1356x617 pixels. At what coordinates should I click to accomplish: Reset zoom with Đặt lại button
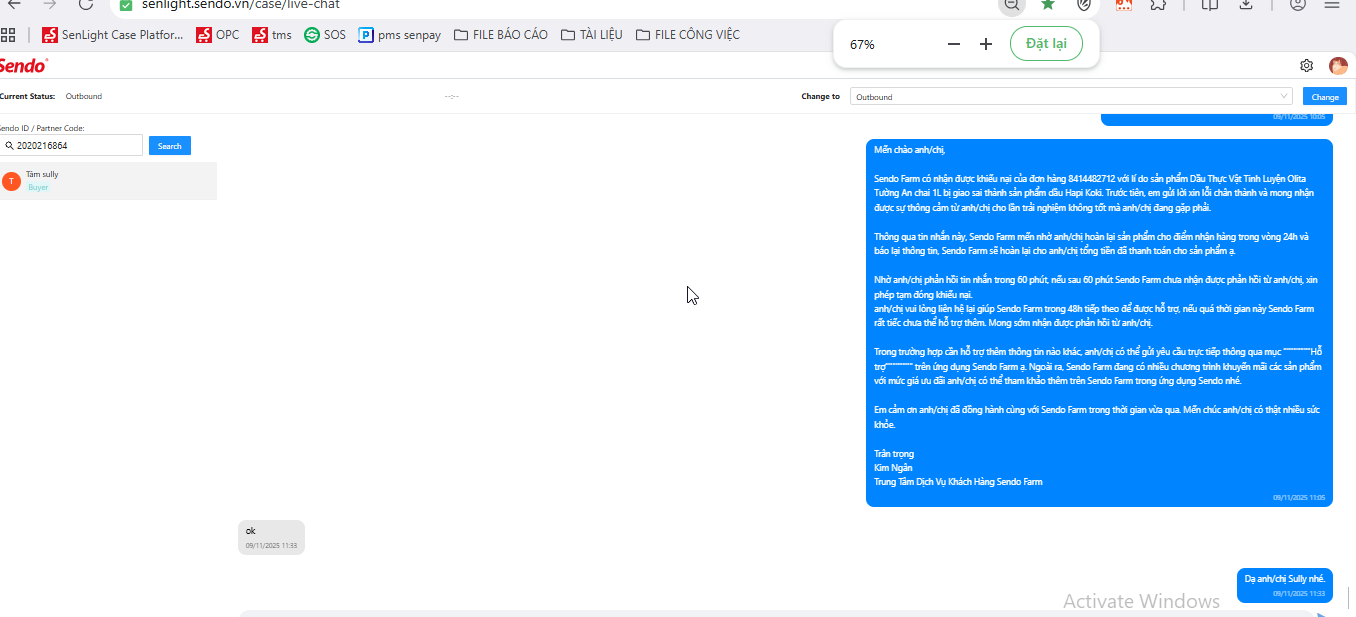point(1046,44)
